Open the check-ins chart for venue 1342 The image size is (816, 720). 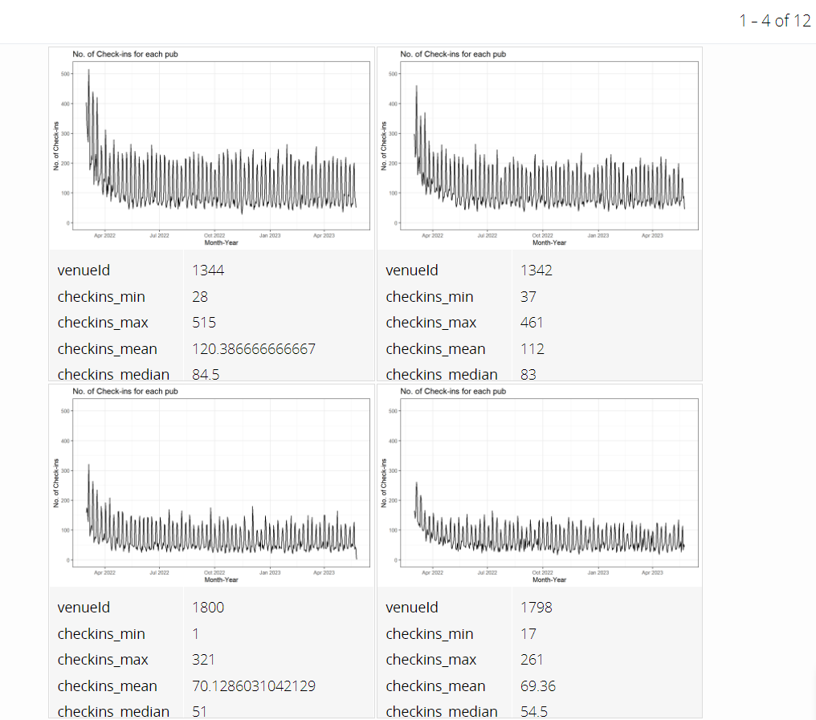(540, 148)
